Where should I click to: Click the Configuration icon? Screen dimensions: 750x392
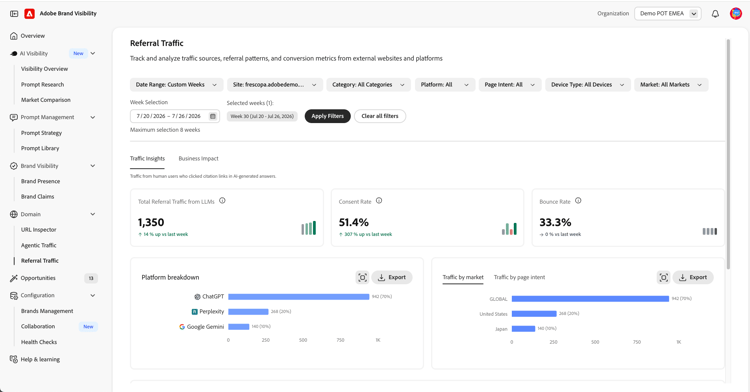[14, 295]
